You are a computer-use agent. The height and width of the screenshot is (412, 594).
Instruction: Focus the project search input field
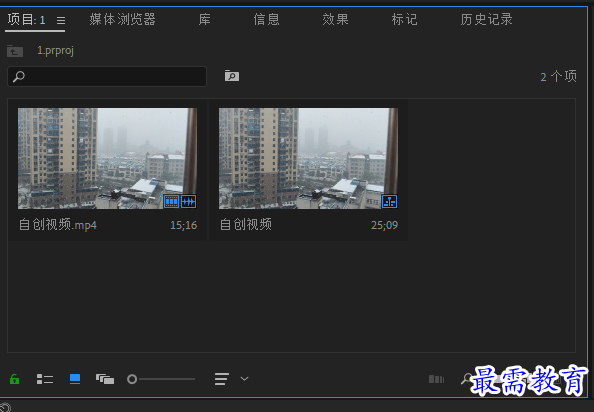click(x=107, y=76)
